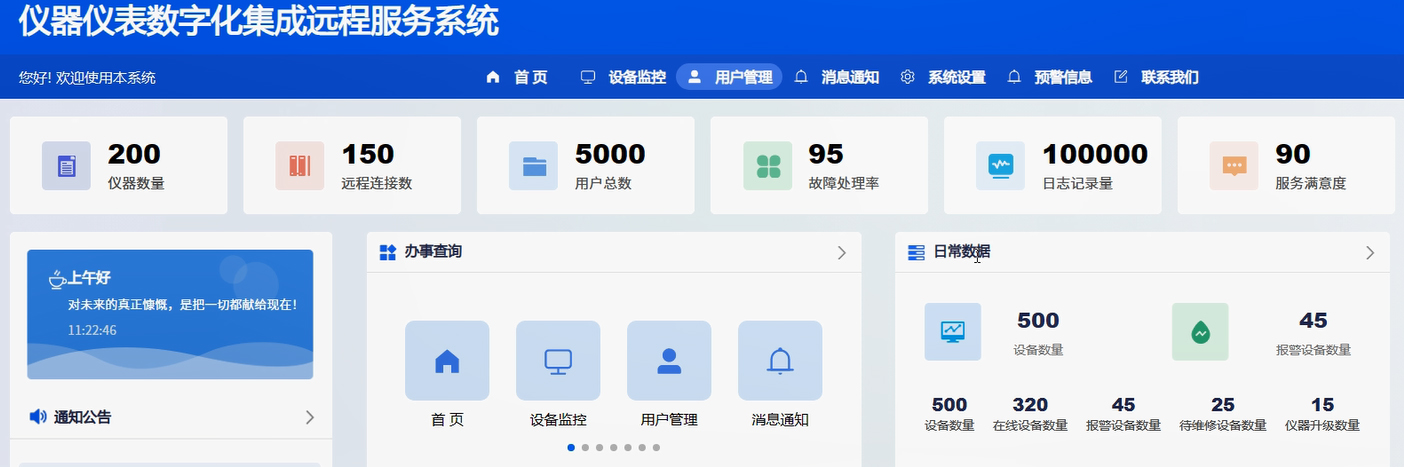Click the 11:22:46 clock text
Screen dimensions: 1404x467
[92, 330]
